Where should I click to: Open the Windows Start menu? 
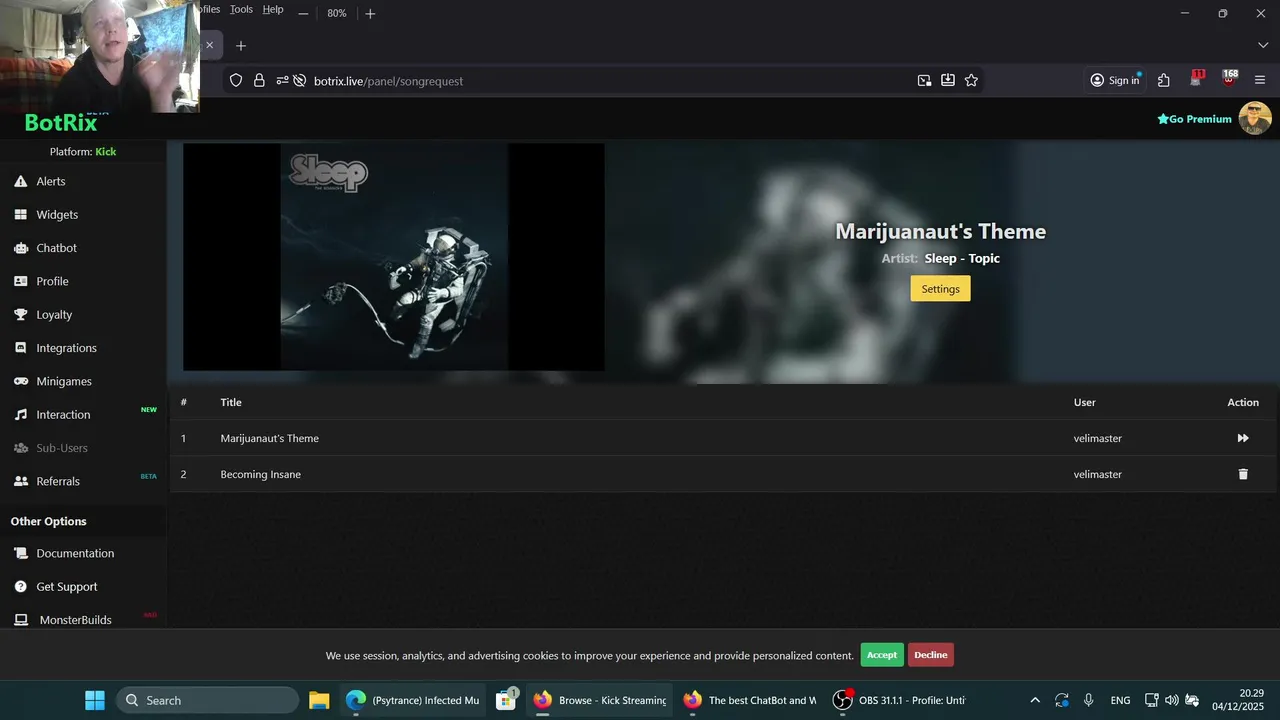tap(95, 700)
